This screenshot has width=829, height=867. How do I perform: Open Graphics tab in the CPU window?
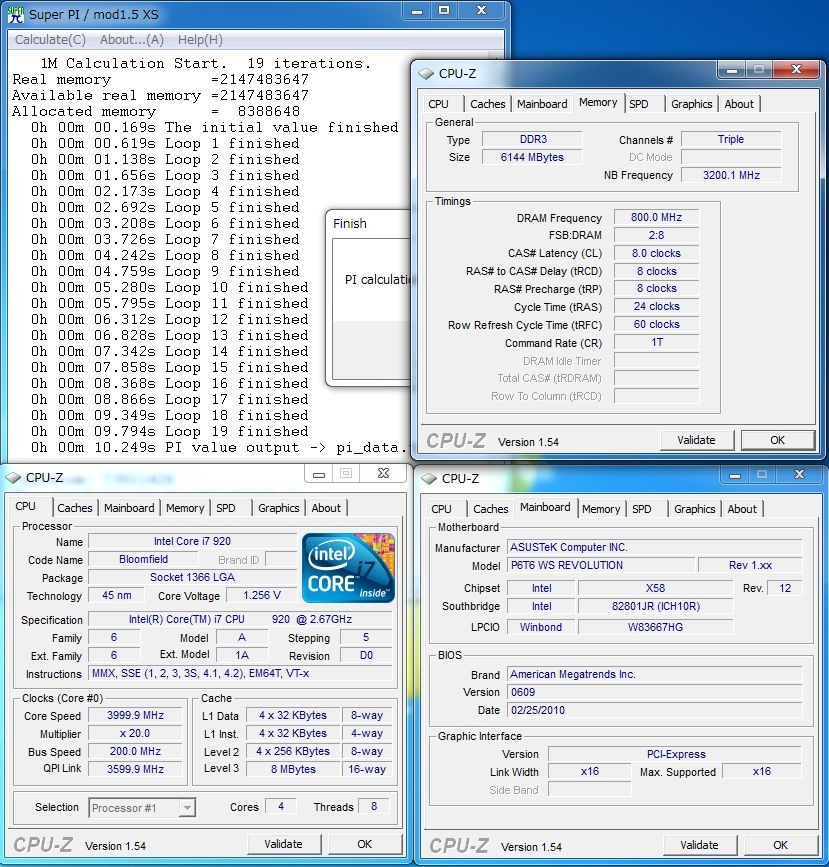pyautogui.click(x=278, y=508)
